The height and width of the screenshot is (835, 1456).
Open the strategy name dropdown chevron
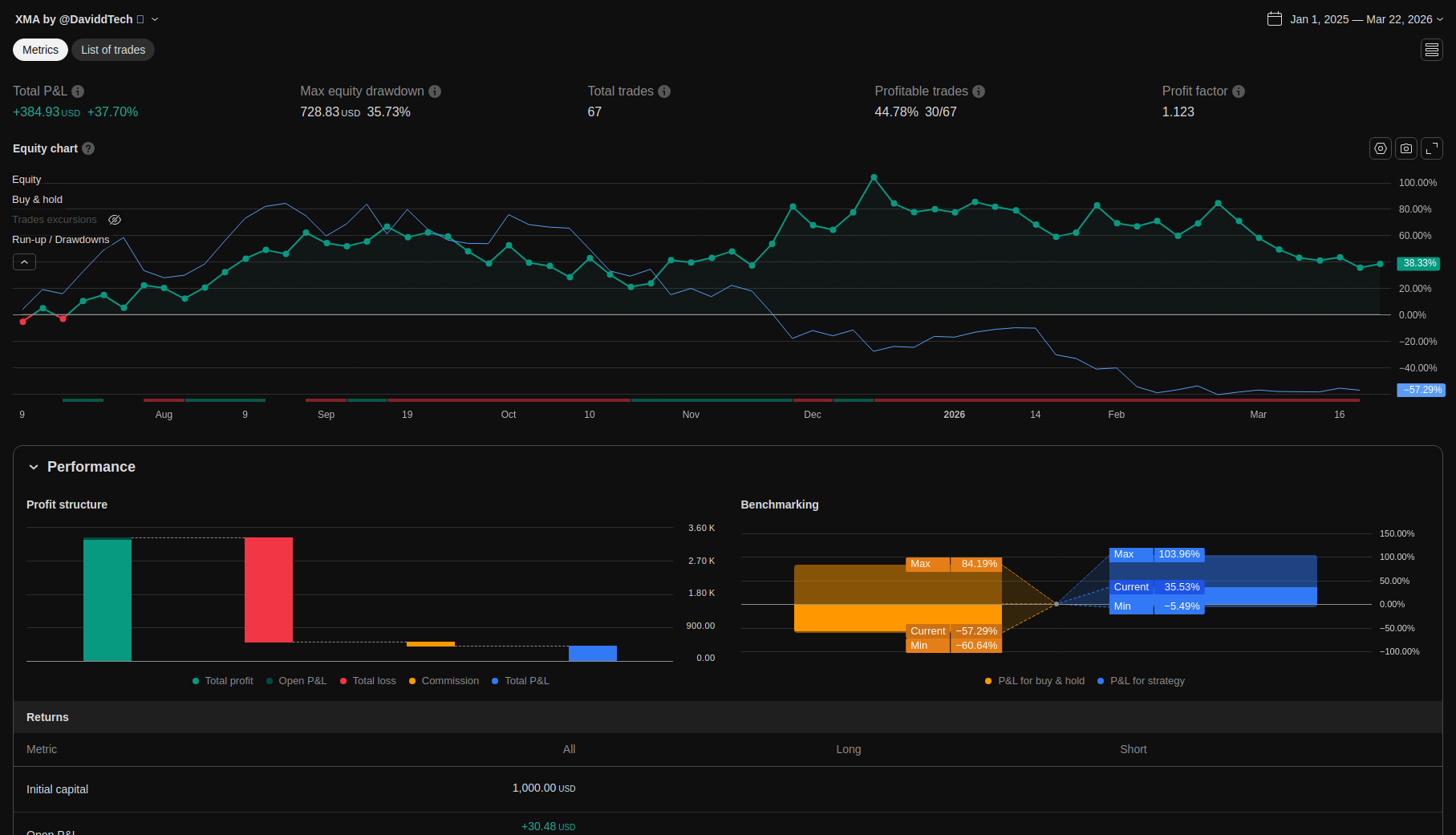(x=155, y=19)
